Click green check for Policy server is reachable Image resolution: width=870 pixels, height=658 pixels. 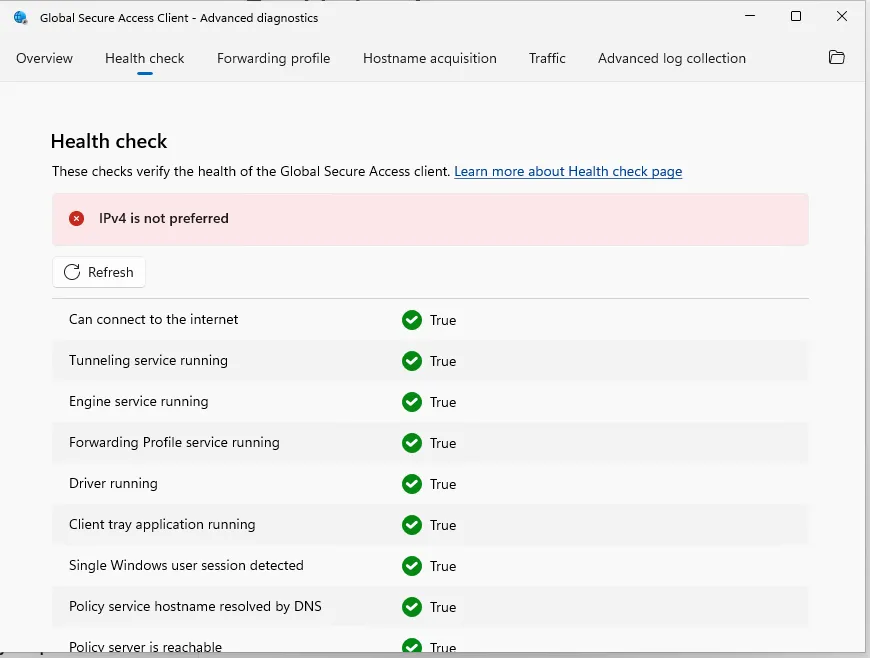(412, 646)
